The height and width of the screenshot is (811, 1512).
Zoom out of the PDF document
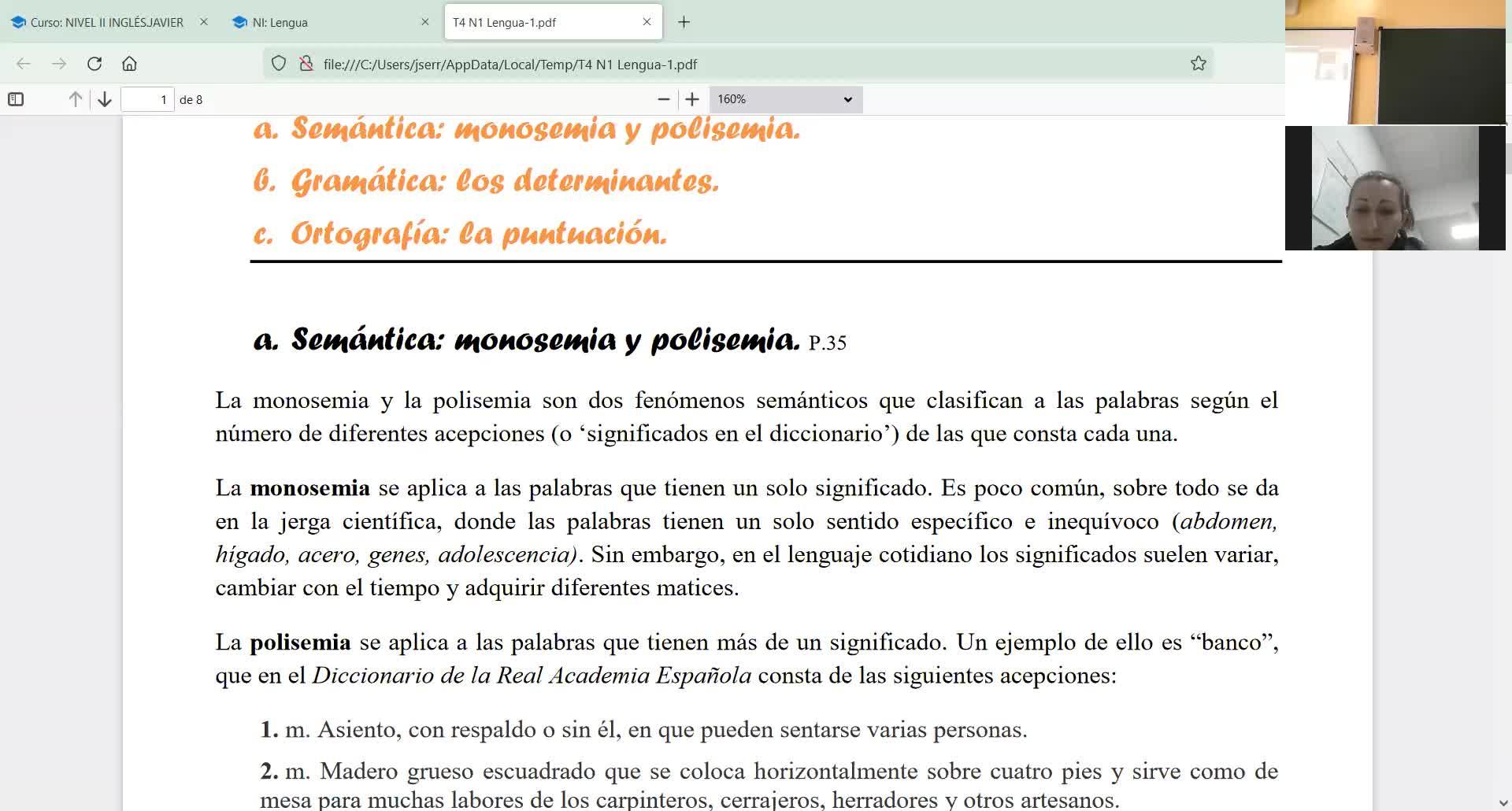tap(664, 99)
